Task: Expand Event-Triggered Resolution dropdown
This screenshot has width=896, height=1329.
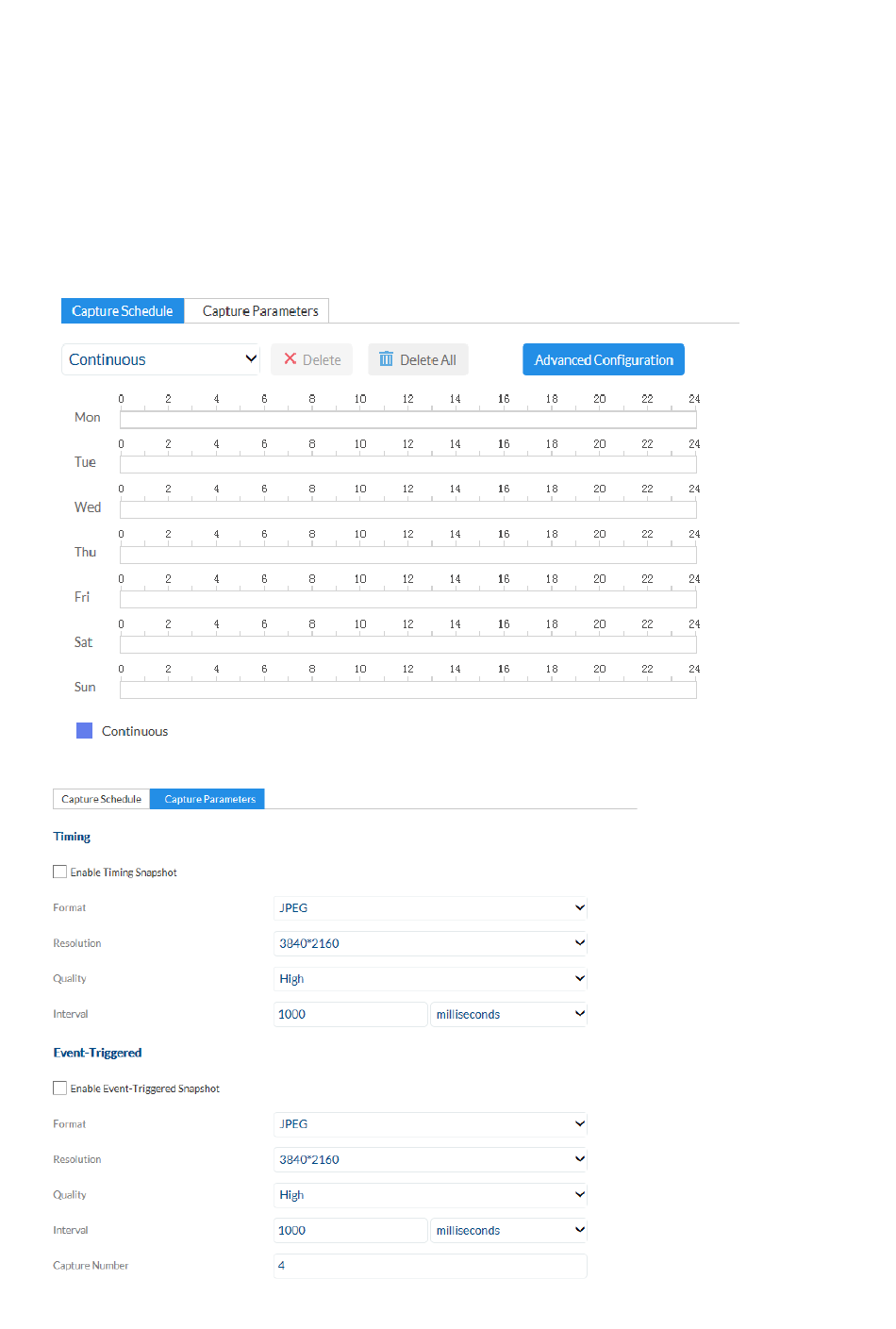Action: tap(430, 1160)
